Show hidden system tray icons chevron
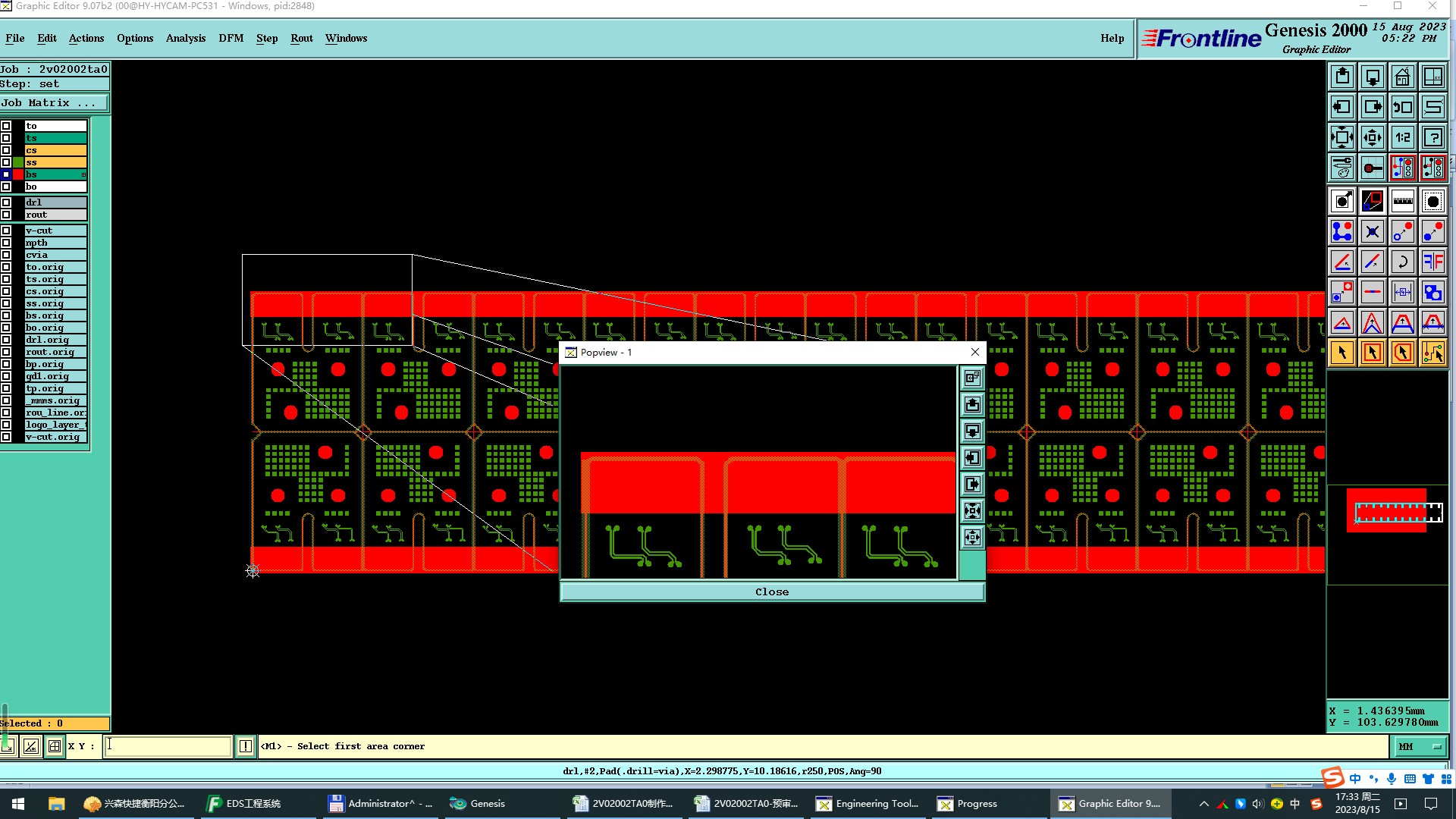 1203,804
